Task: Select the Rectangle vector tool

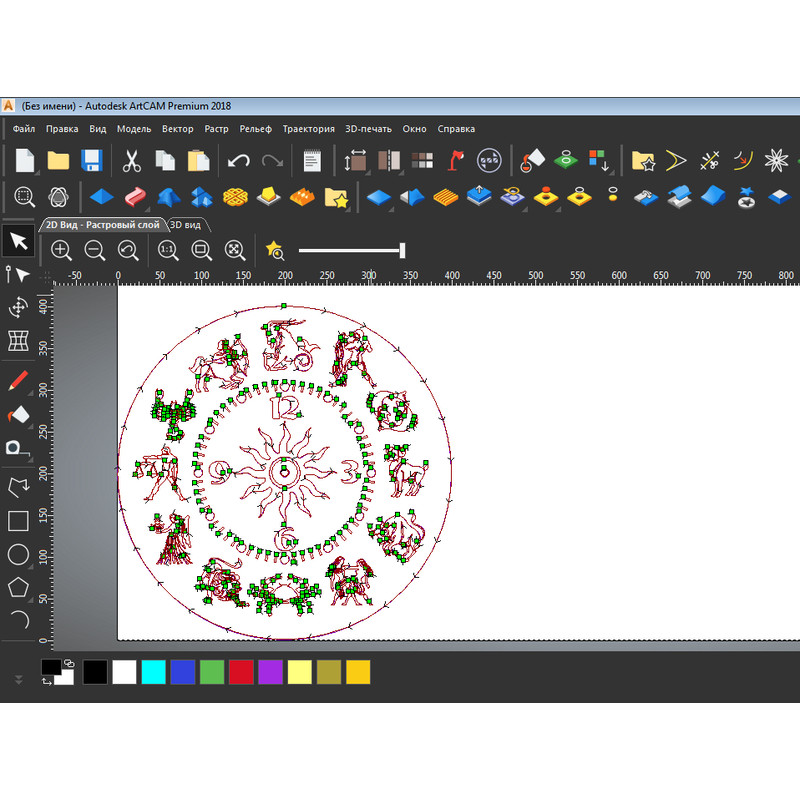Action: (16, 521)
